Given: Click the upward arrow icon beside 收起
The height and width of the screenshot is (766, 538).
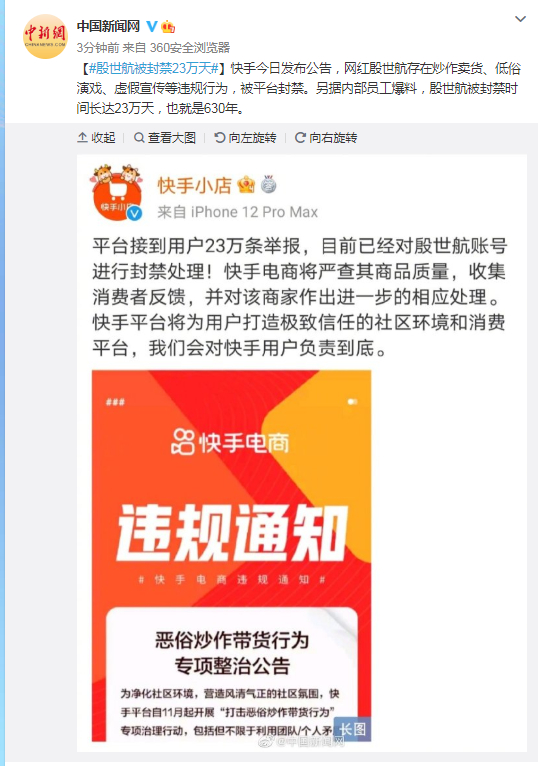Looking at the screenshot, I should tap(83, 138).
